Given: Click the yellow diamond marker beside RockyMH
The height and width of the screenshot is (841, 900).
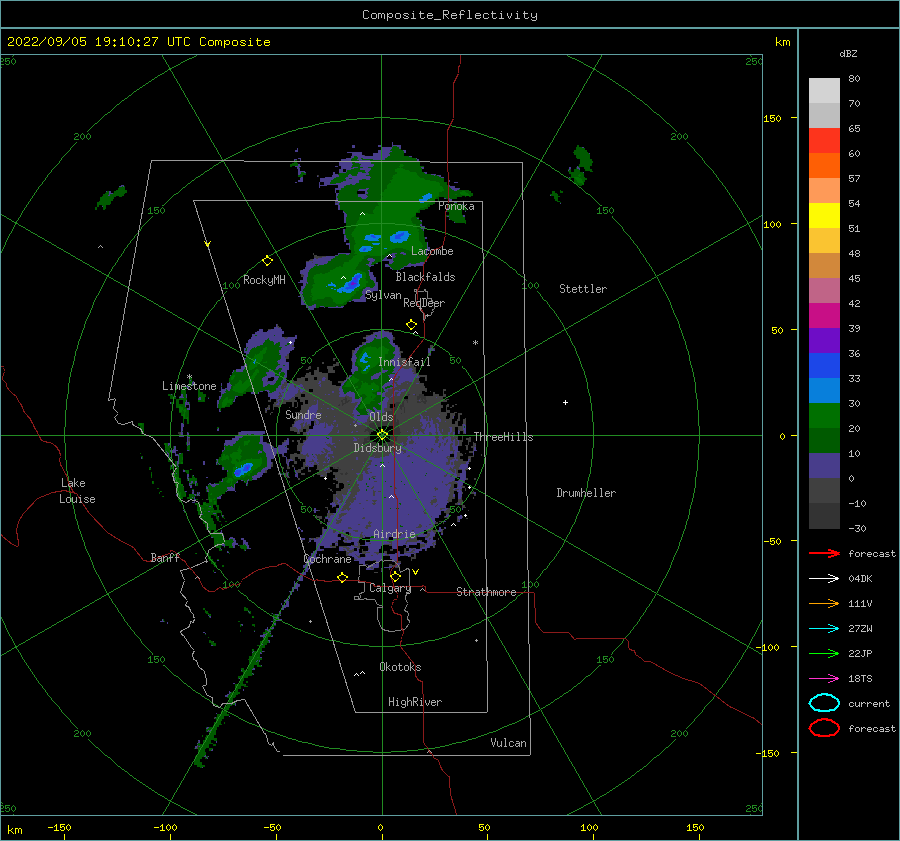Looking at the screenshot, I should pyautogui.click(x=267, y=261).
